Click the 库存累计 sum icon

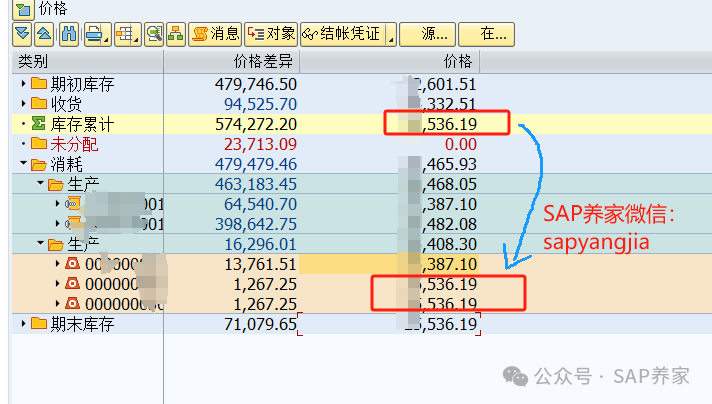(39, 124)
